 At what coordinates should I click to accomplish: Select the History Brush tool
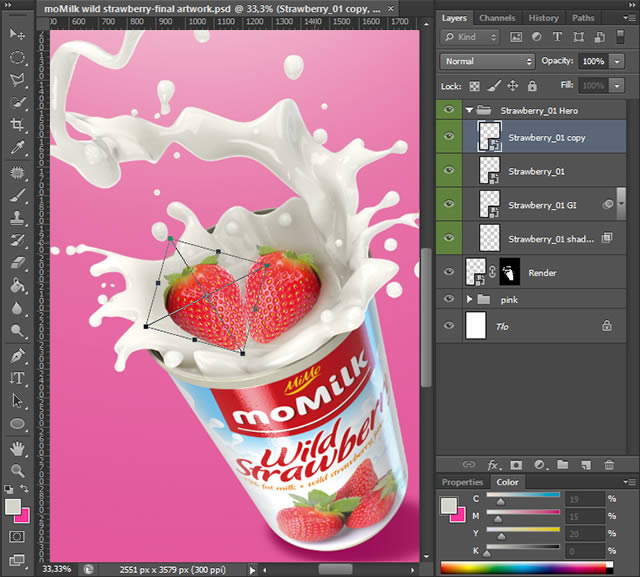[17, 240]
